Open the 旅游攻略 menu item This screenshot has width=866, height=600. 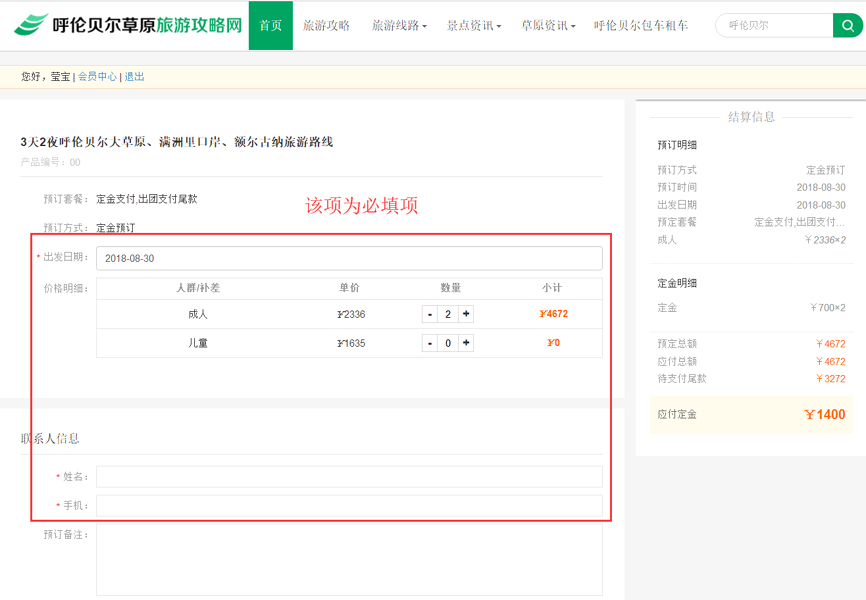coord(326,25)
